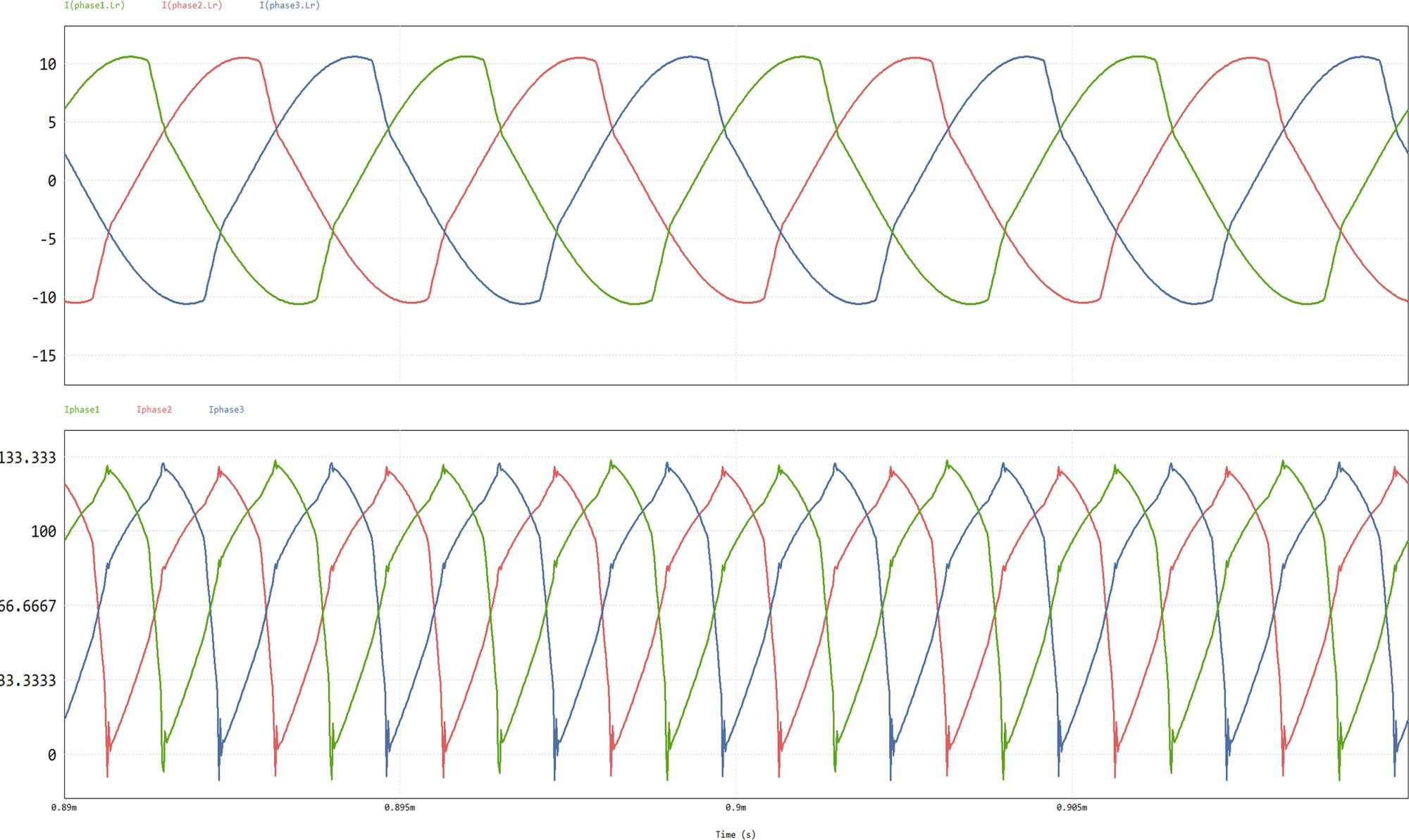Click the I(phase1.Lr) legend label
The image size is (1409, 840).
click(x=94, y=6)
